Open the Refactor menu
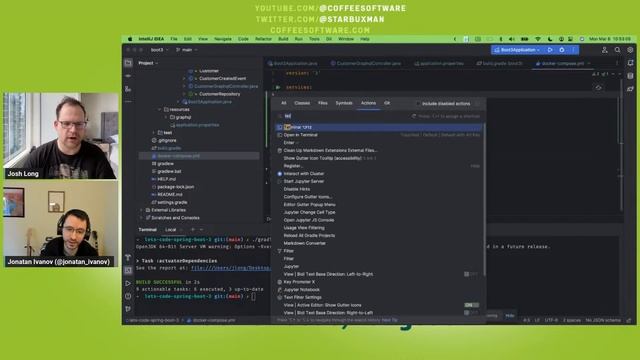640x360 pixels. pyautogui.click(x=263, y=39)
